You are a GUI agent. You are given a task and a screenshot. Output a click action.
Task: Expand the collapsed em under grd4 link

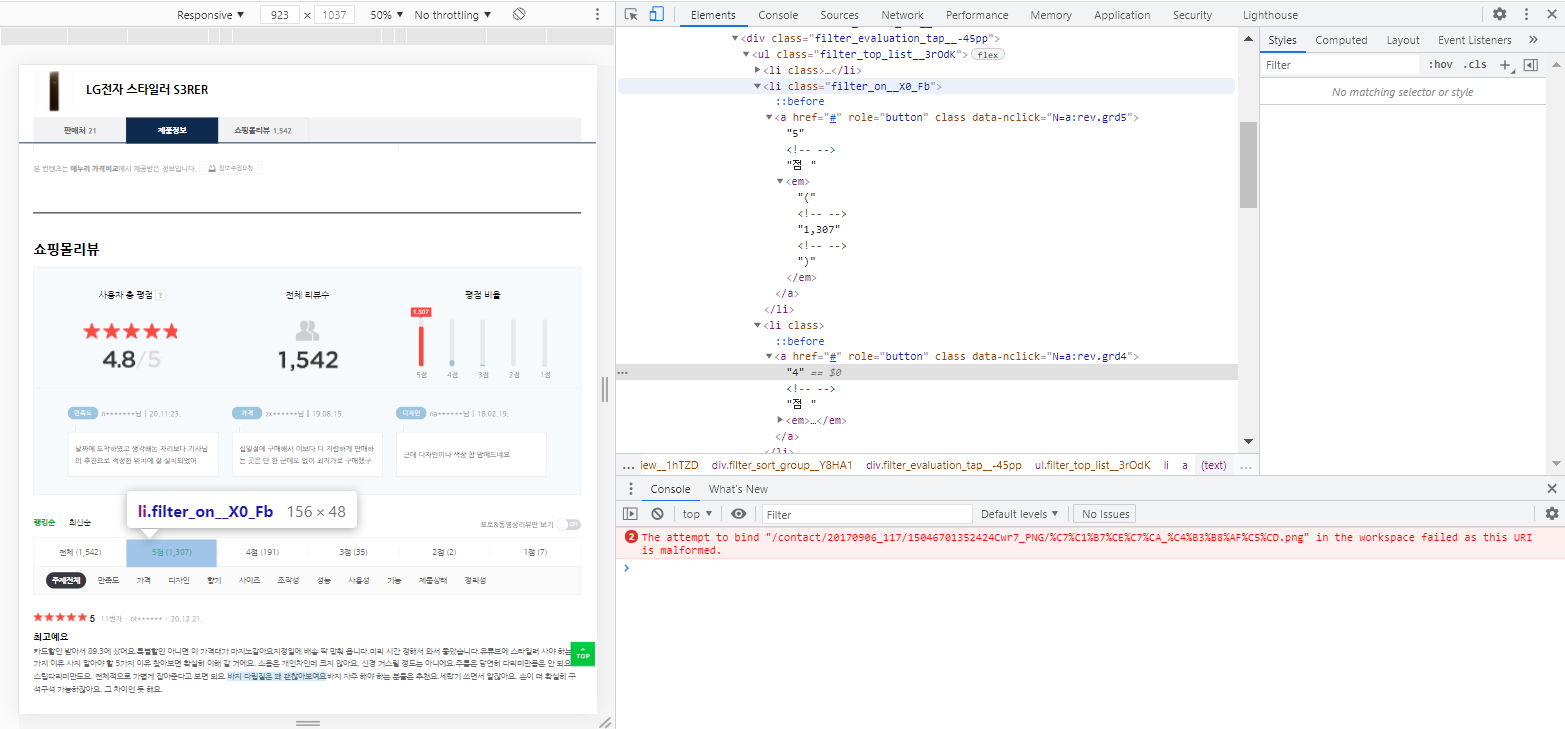[x=779, y=420]
